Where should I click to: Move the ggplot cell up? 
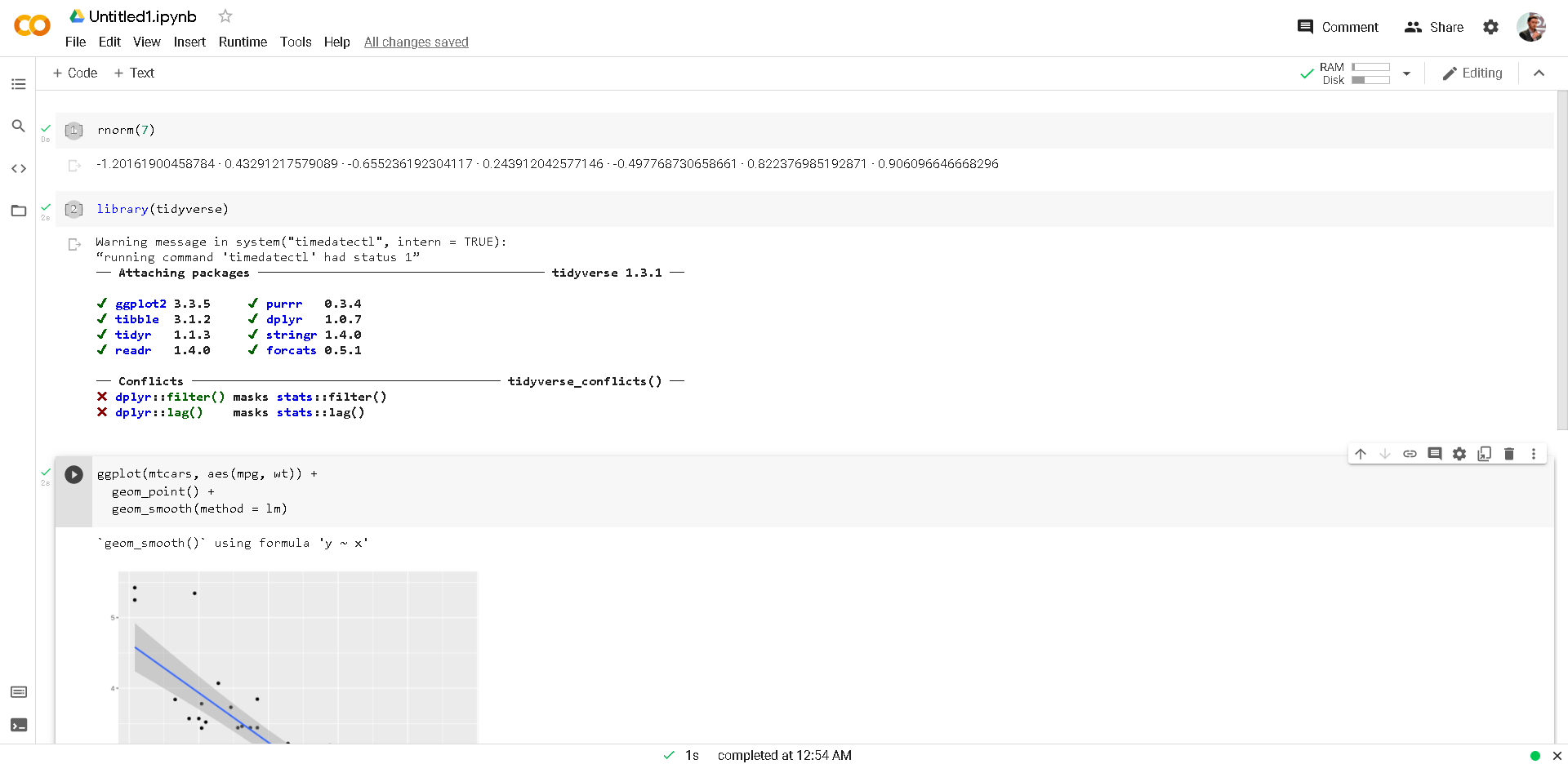pos(1361,454)
